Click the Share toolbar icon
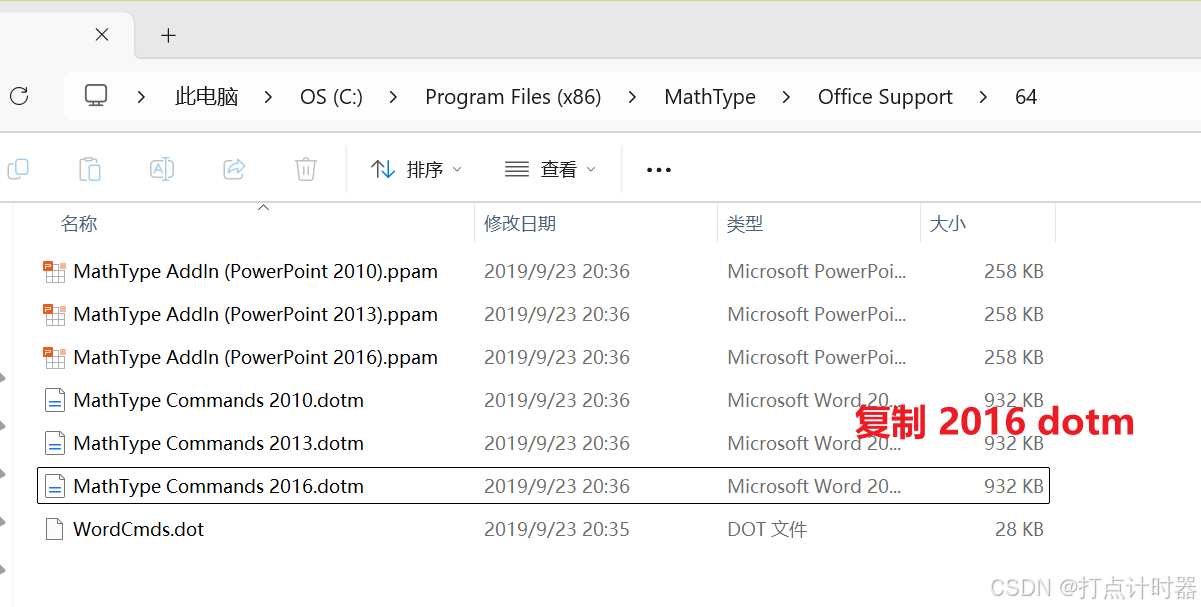The height and width of the screenshot is (607, 1201). tap(234, 169)
